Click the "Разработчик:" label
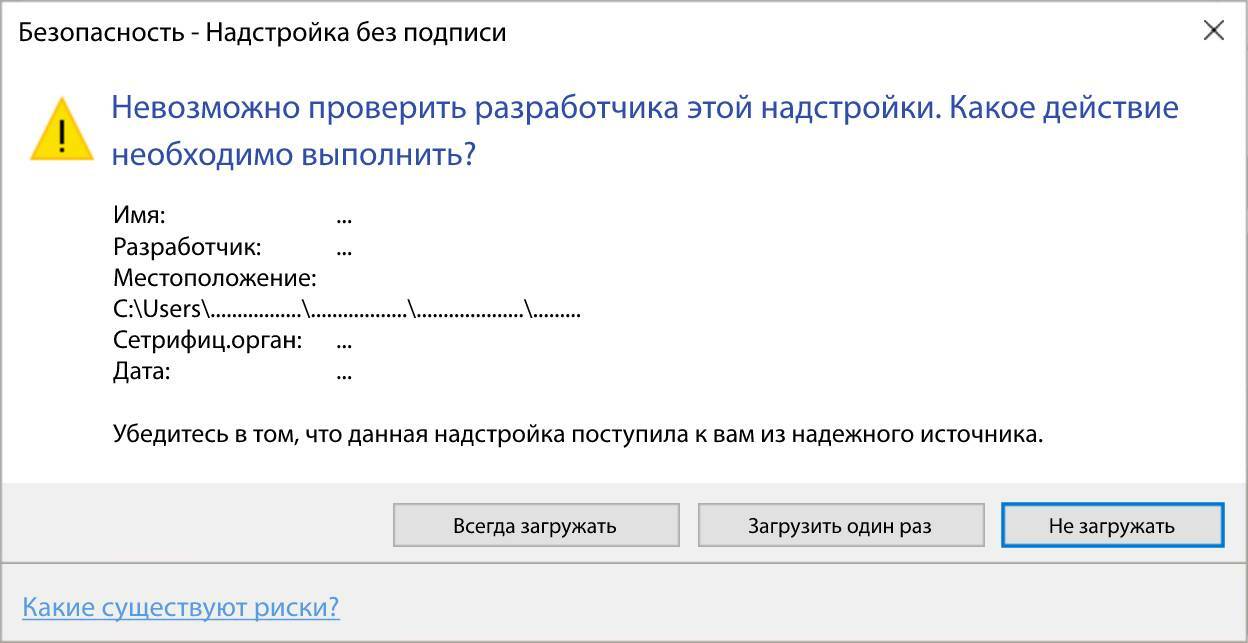1248x643 pixels. click(187, 246)
